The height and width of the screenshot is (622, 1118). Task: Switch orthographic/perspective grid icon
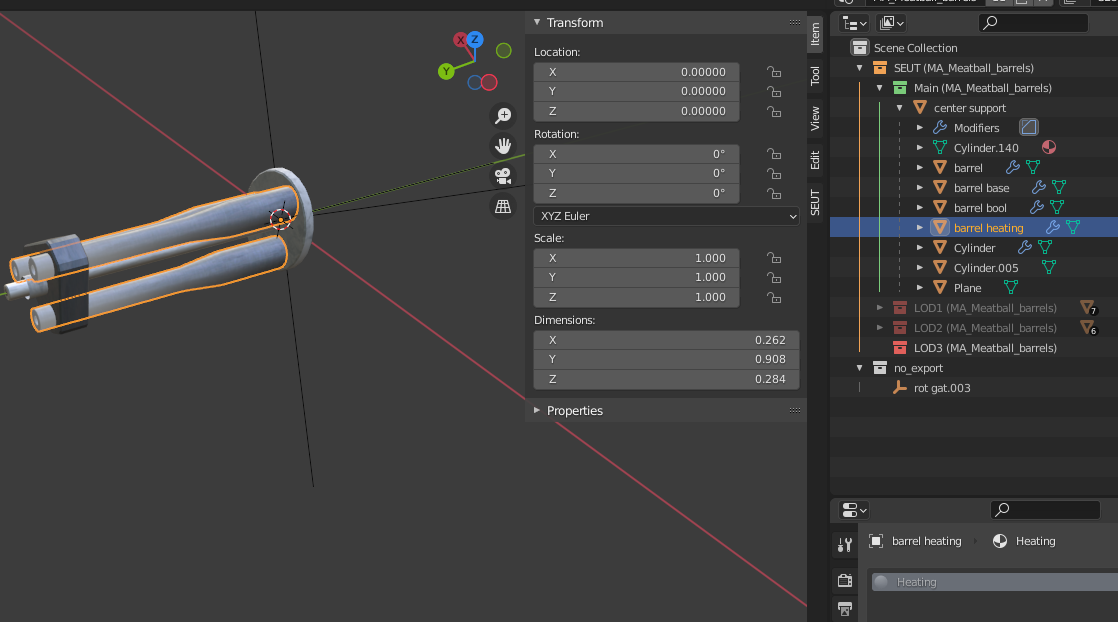pos(503,207)
